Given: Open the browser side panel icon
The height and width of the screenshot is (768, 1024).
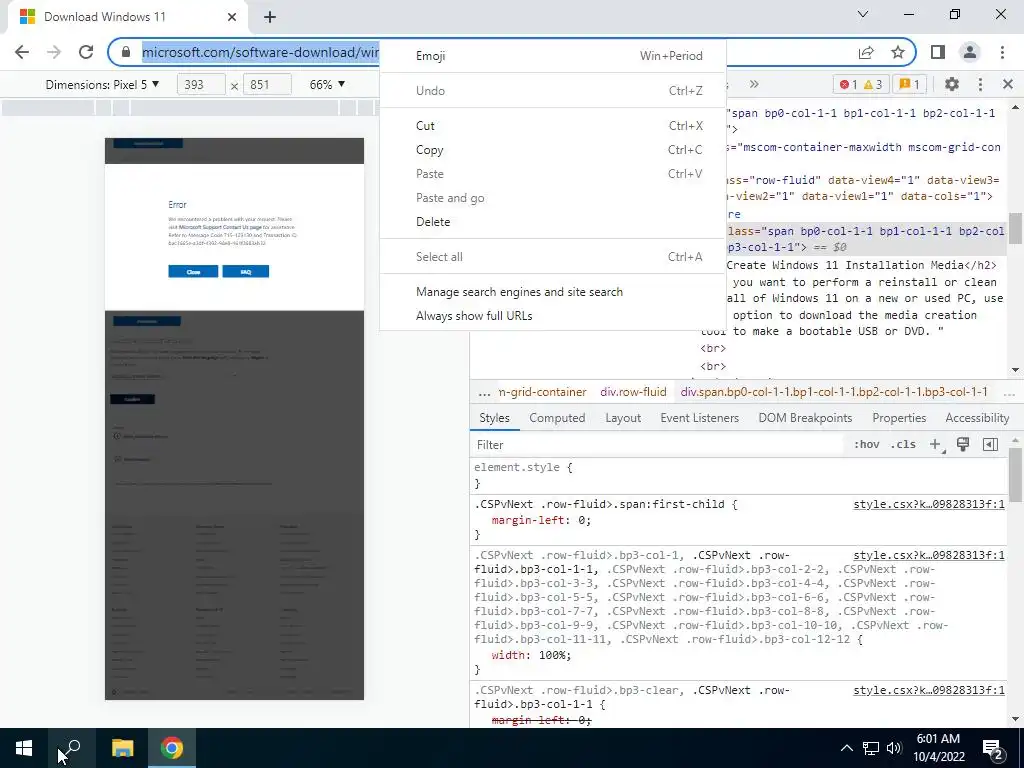Looking at the screenshot, I should pyautogui.click(x=938, y=52).
